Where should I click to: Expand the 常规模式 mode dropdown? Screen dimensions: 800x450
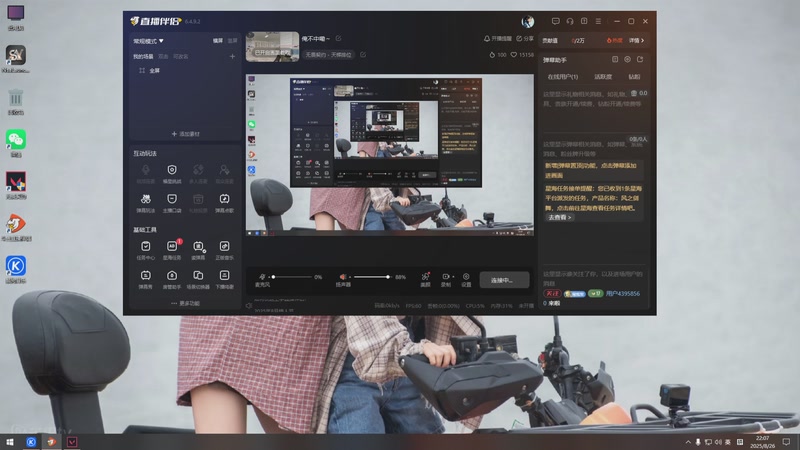[x=148, y=41]
